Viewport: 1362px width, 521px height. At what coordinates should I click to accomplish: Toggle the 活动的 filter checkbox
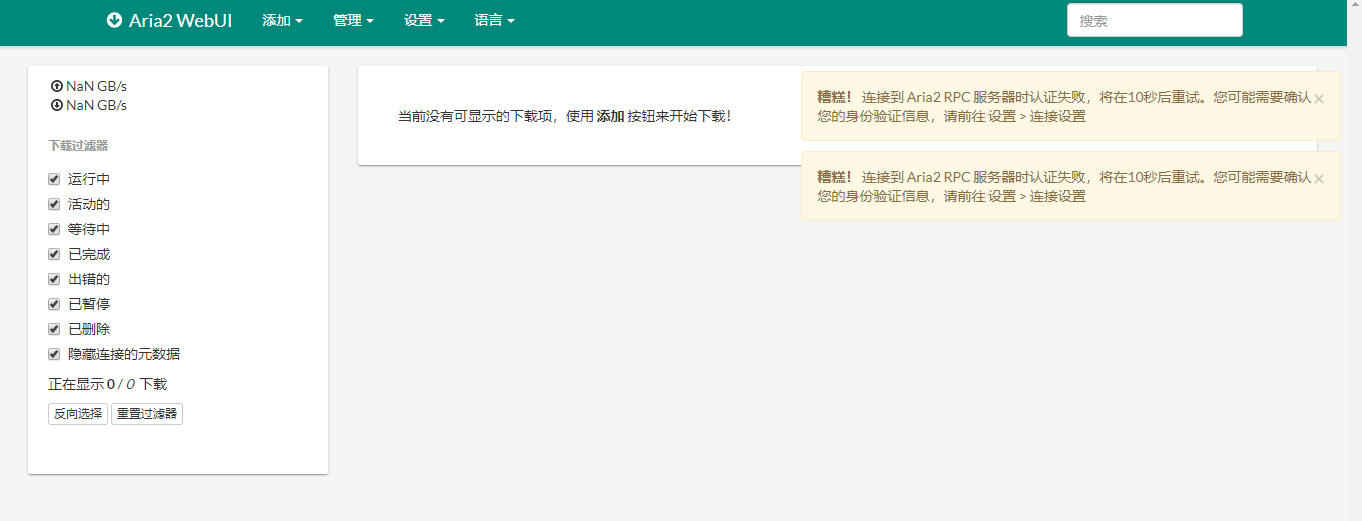pyautogui.click(x=54, y=204)
